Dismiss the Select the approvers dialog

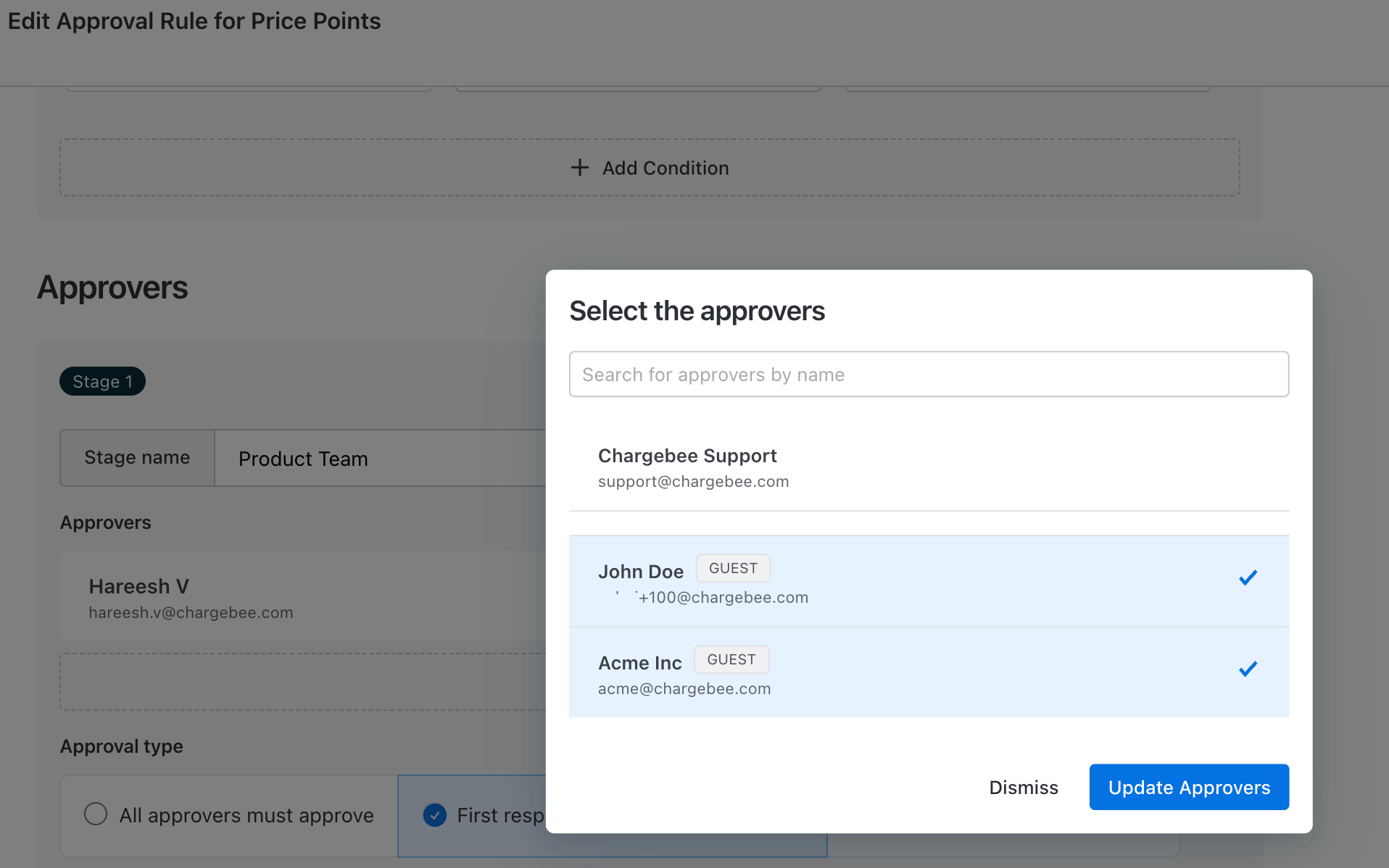click(x=1023, y=788)
